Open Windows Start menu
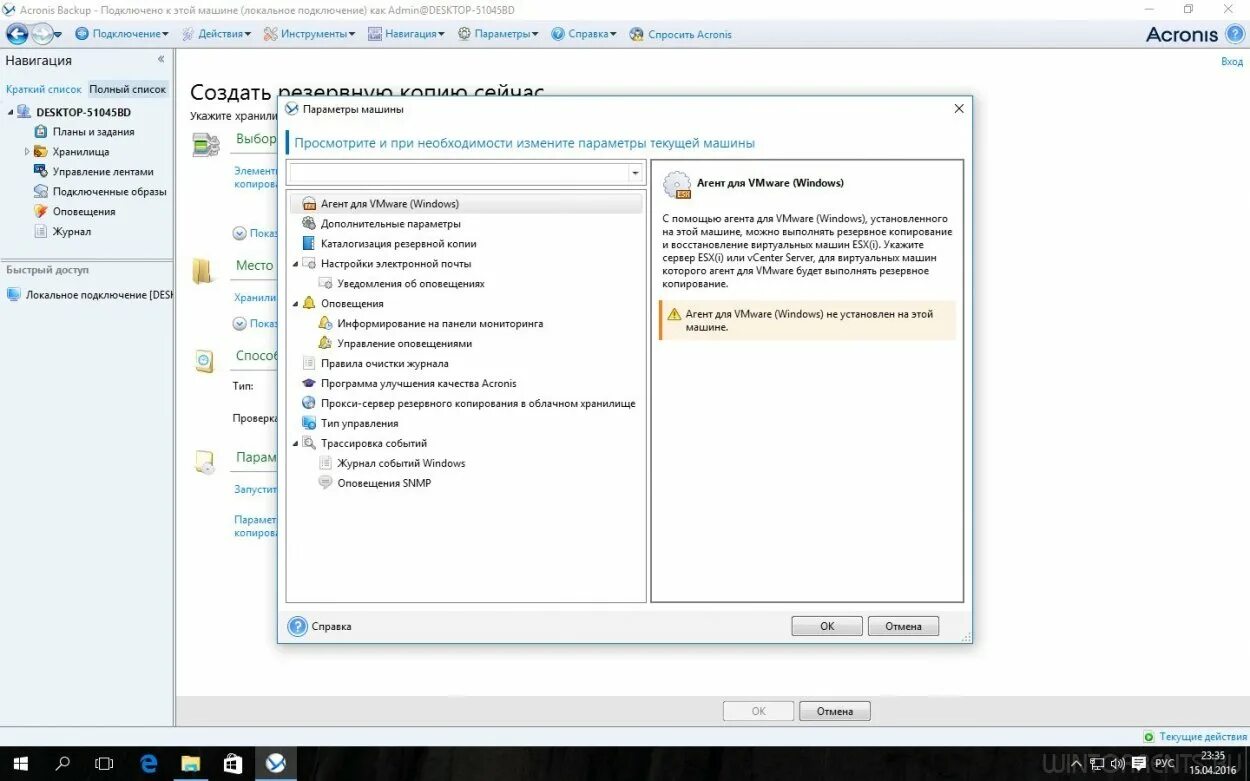 point(19,764)
